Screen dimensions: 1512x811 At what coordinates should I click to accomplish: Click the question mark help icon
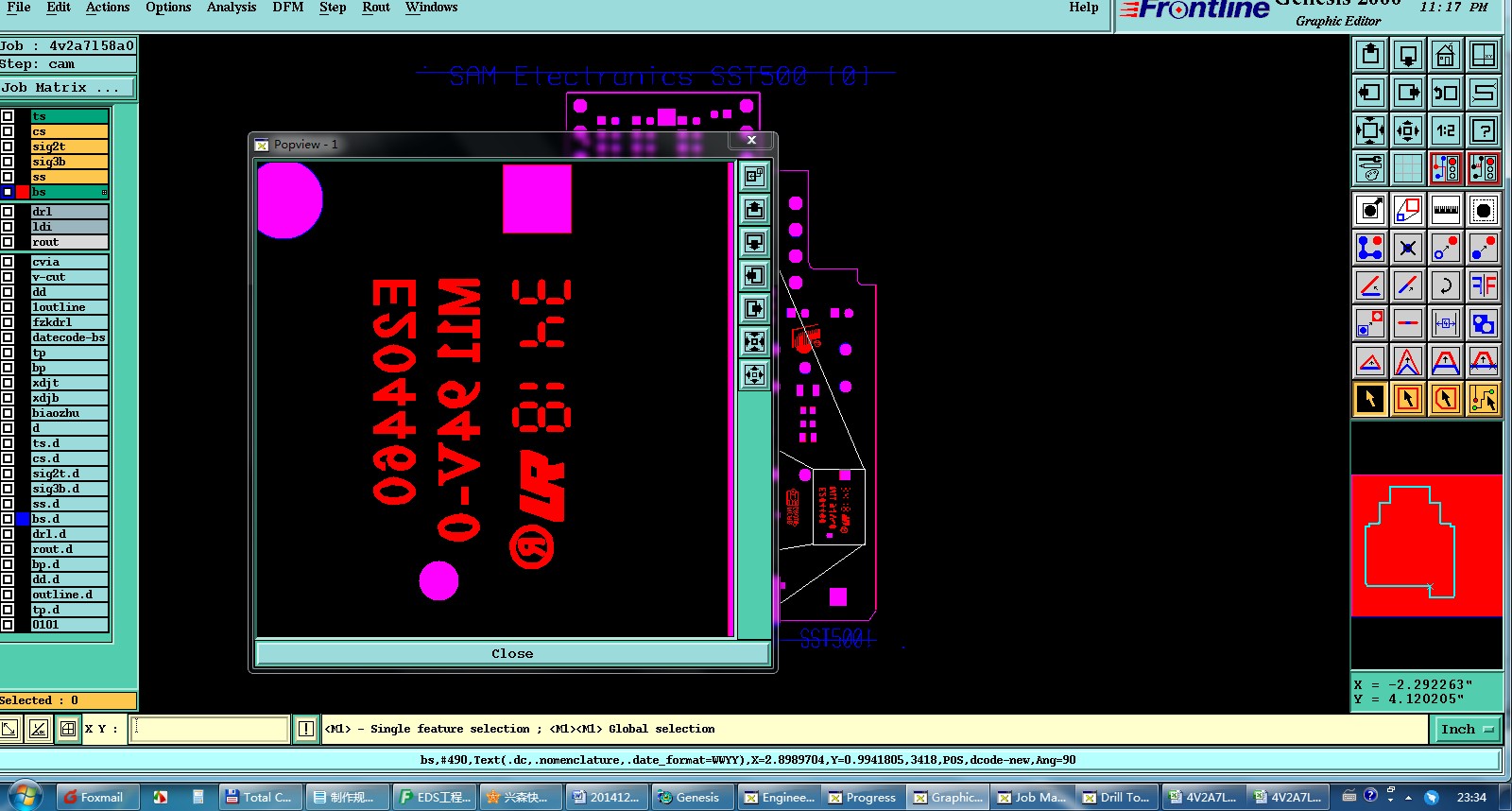click(x=1484, y=130)
